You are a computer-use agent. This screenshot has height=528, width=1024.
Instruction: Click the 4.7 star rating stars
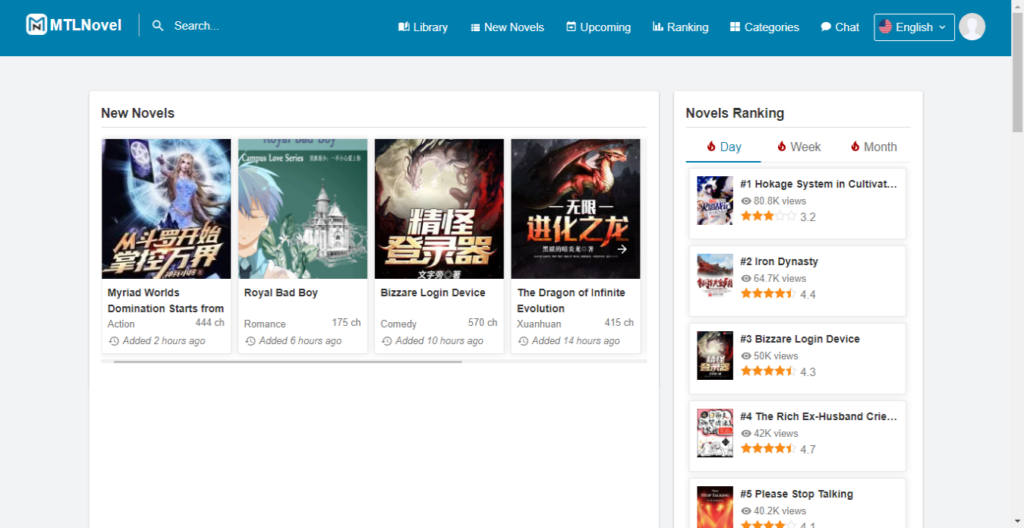769,448
